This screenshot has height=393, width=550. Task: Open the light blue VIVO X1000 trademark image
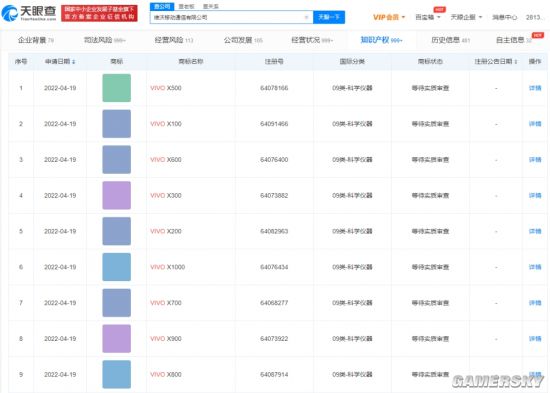tap(116, 267)
